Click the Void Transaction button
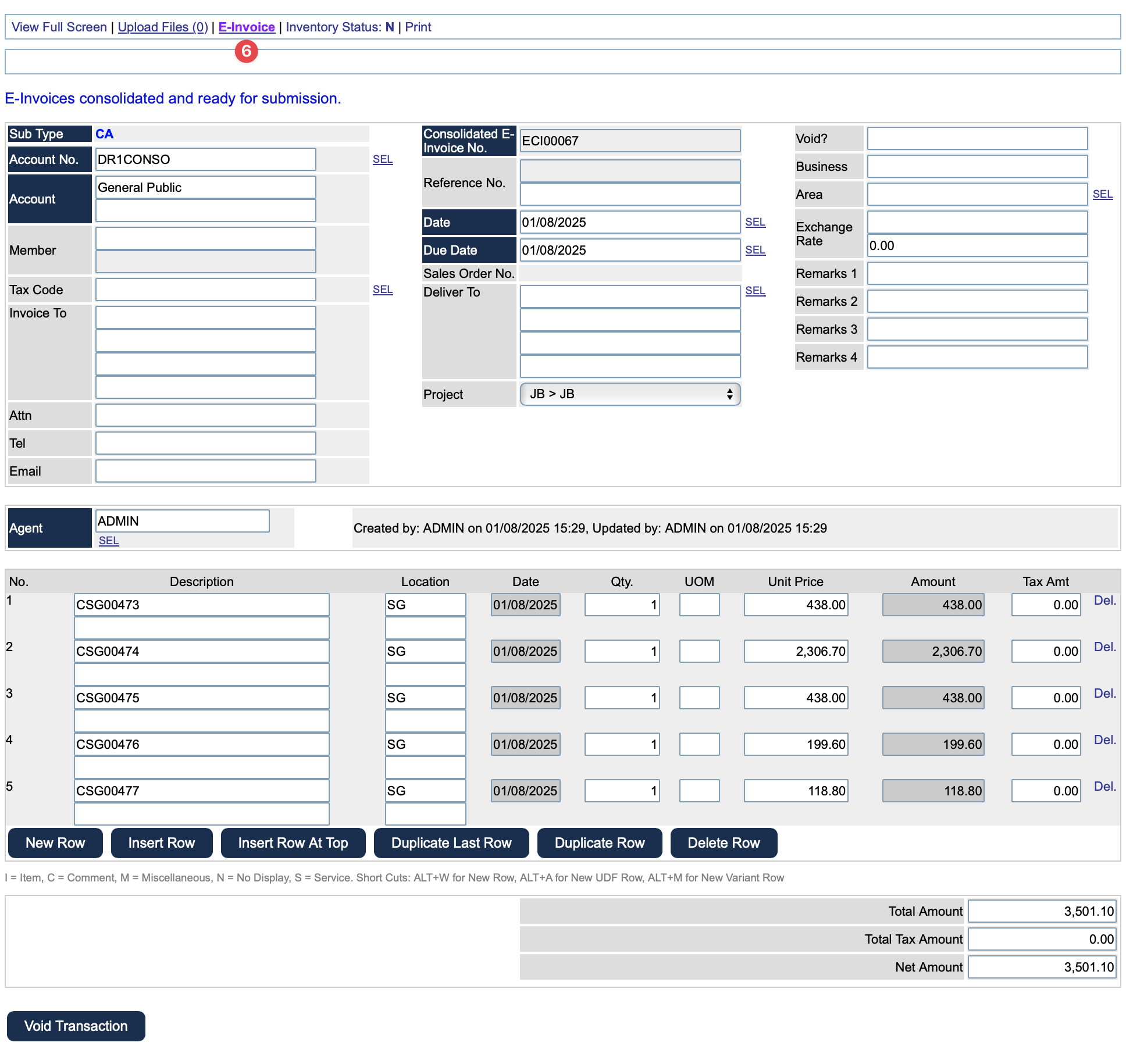1126x1064 pixels. 76,1026
